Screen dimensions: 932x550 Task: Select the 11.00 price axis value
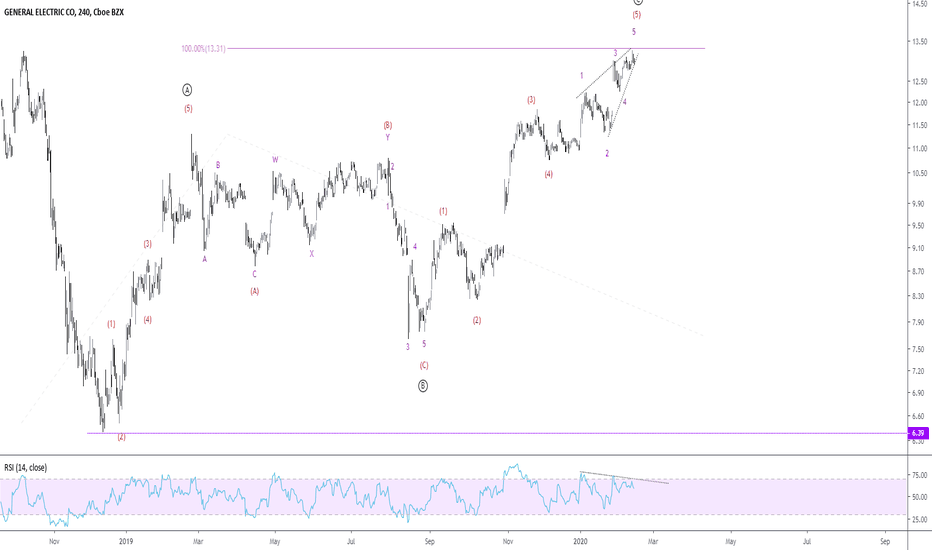pos(920,149)
